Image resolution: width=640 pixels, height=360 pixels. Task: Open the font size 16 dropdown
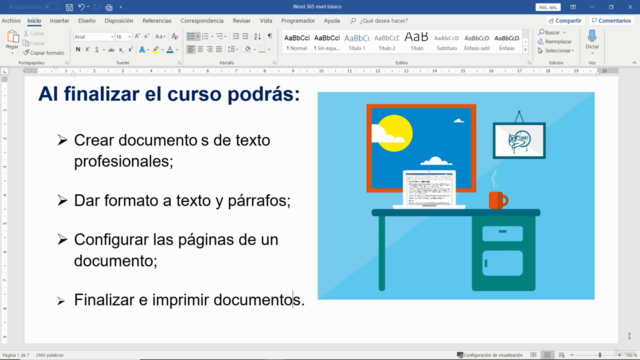[x=129, y=37]
